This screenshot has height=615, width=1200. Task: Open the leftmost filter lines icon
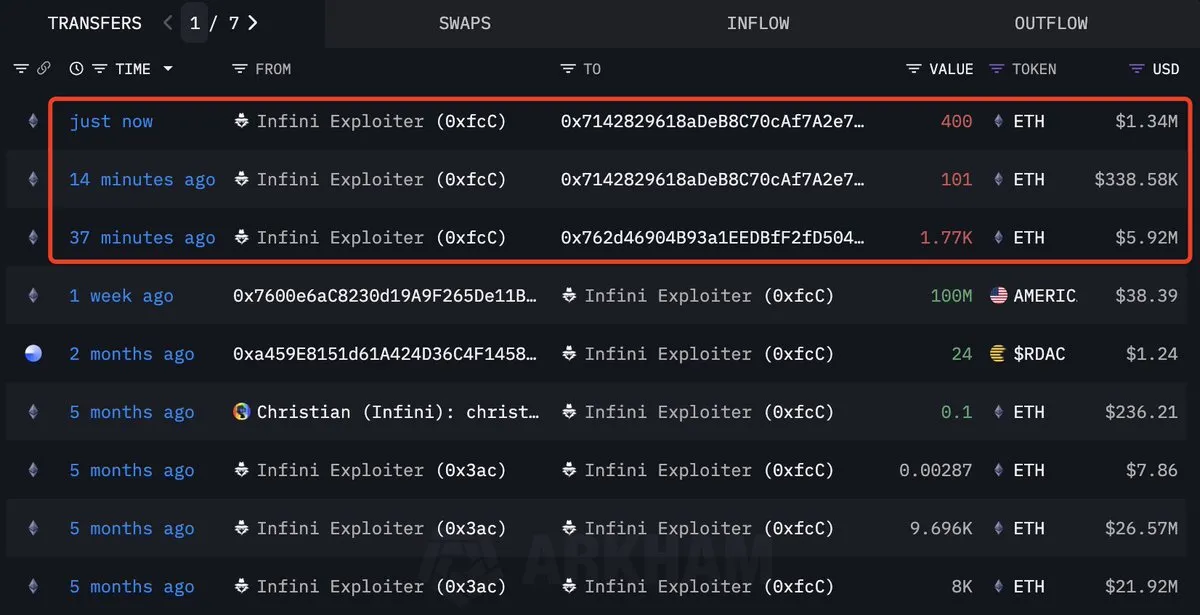(21, 69)
